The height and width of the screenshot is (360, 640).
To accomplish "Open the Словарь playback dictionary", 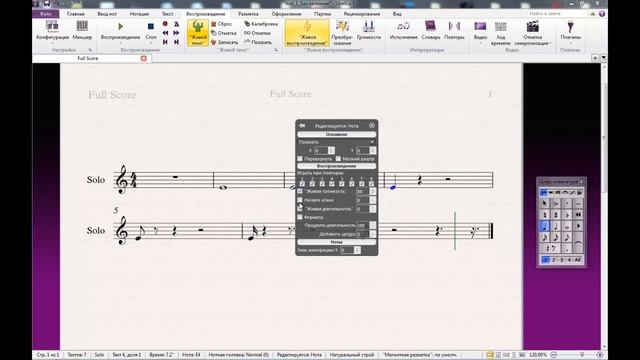I will pyautogui.click(x=431, y=31).
